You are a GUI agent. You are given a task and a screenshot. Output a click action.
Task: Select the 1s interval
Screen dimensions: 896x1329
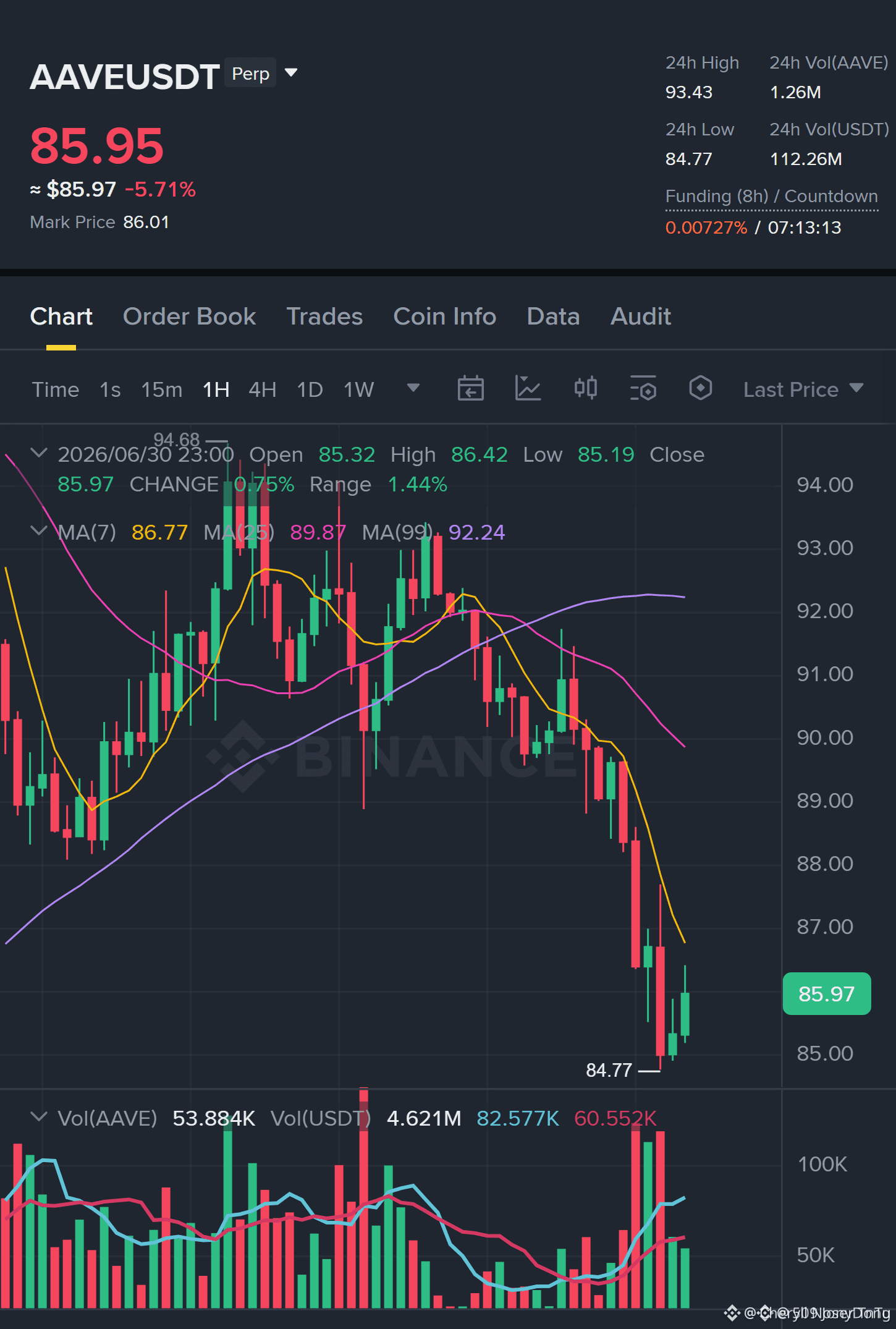[x=110, y=389]
